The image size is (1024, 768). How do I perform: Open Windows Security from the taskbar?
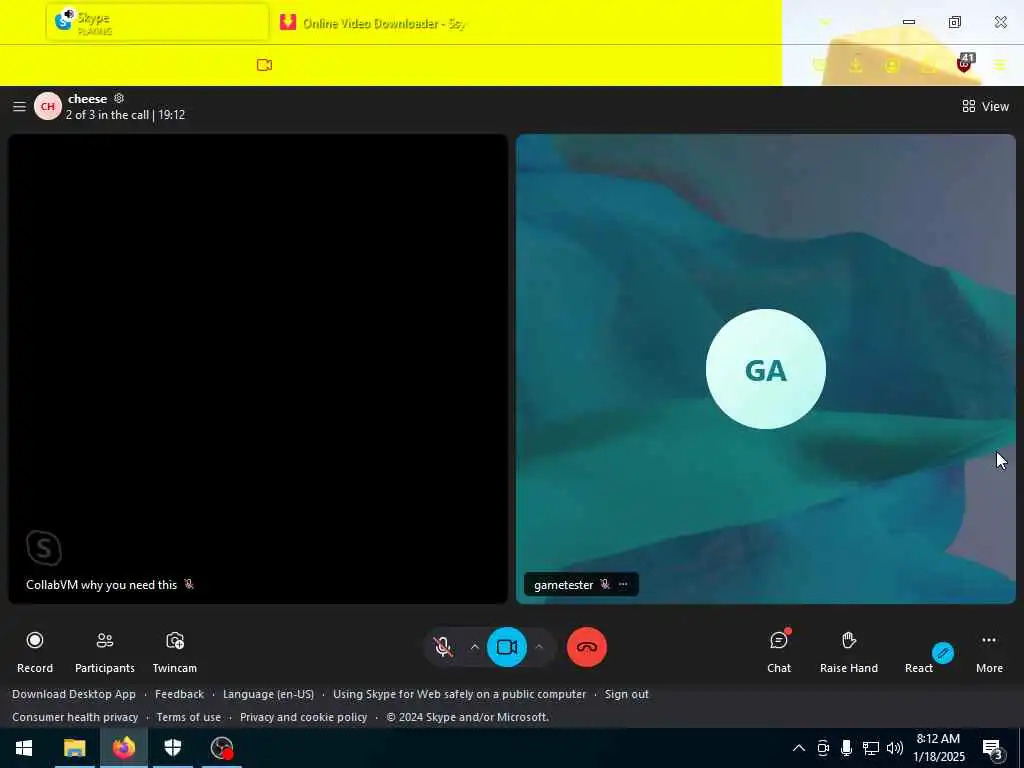tap(172, 748)
